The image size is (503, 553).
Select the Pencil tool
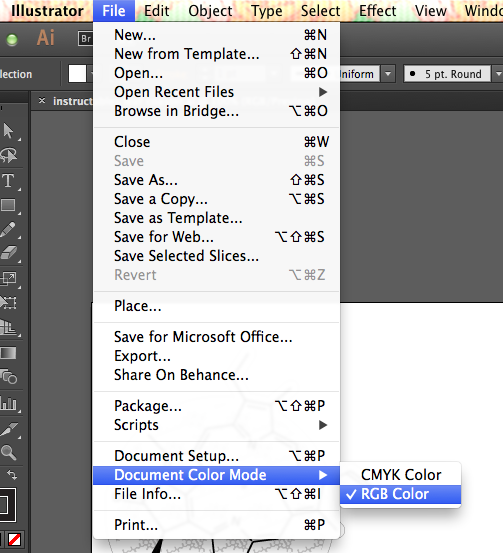pyautogui.click(x=8, y=229)
